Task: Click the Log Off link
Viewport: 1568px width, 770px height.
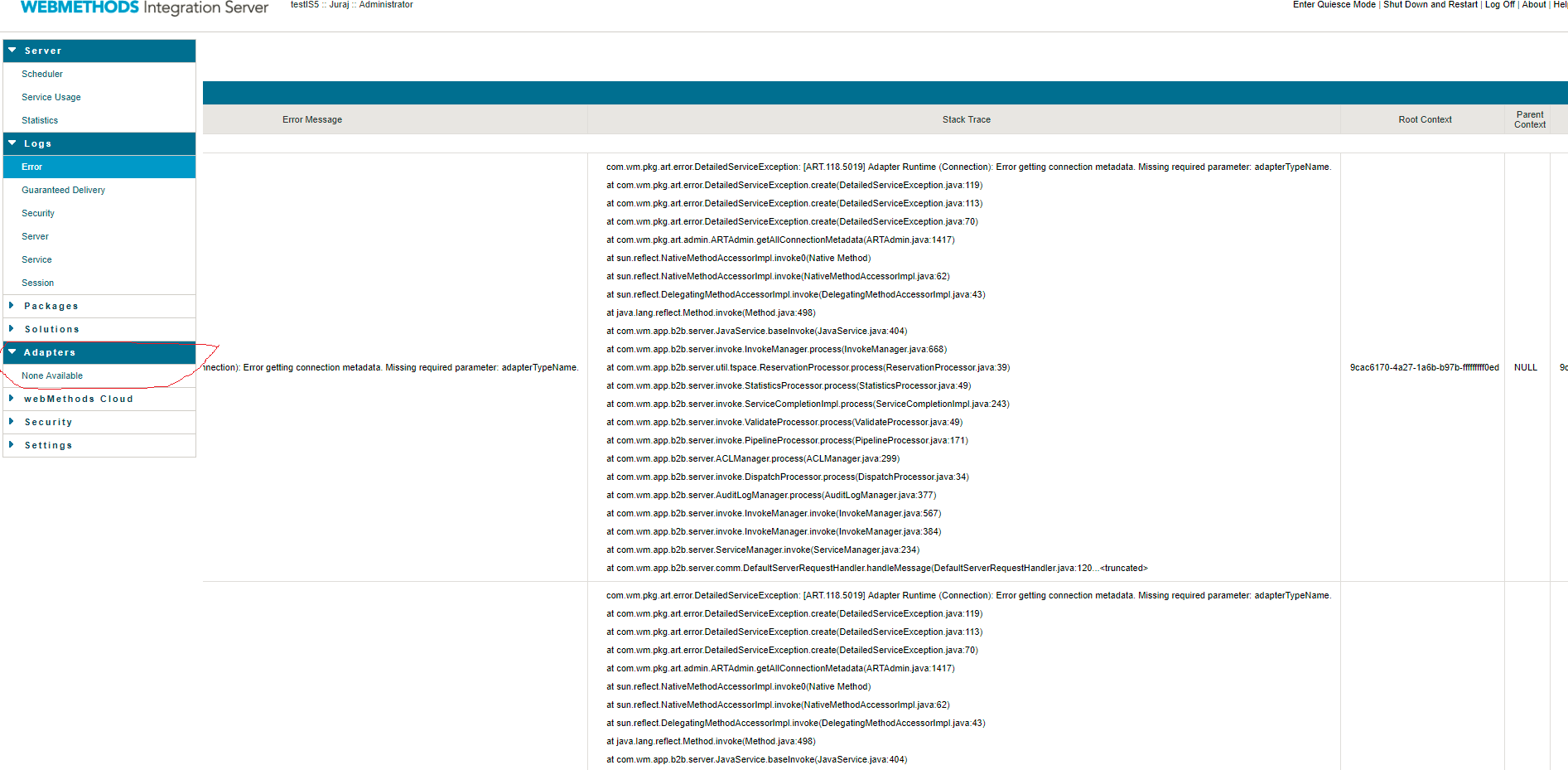Action: point(1500,4)
